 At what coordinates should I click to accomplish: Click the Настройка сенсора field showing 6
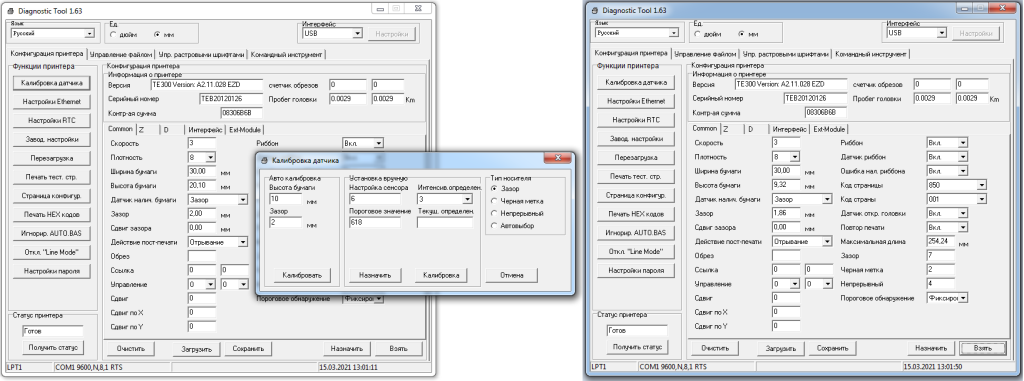point(375,199)
